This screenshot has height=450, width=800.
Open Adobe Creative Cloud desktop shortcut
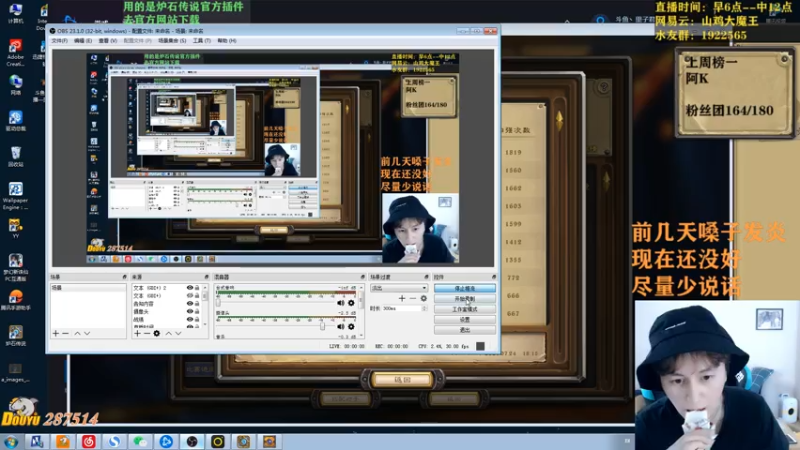click(15, 53)
